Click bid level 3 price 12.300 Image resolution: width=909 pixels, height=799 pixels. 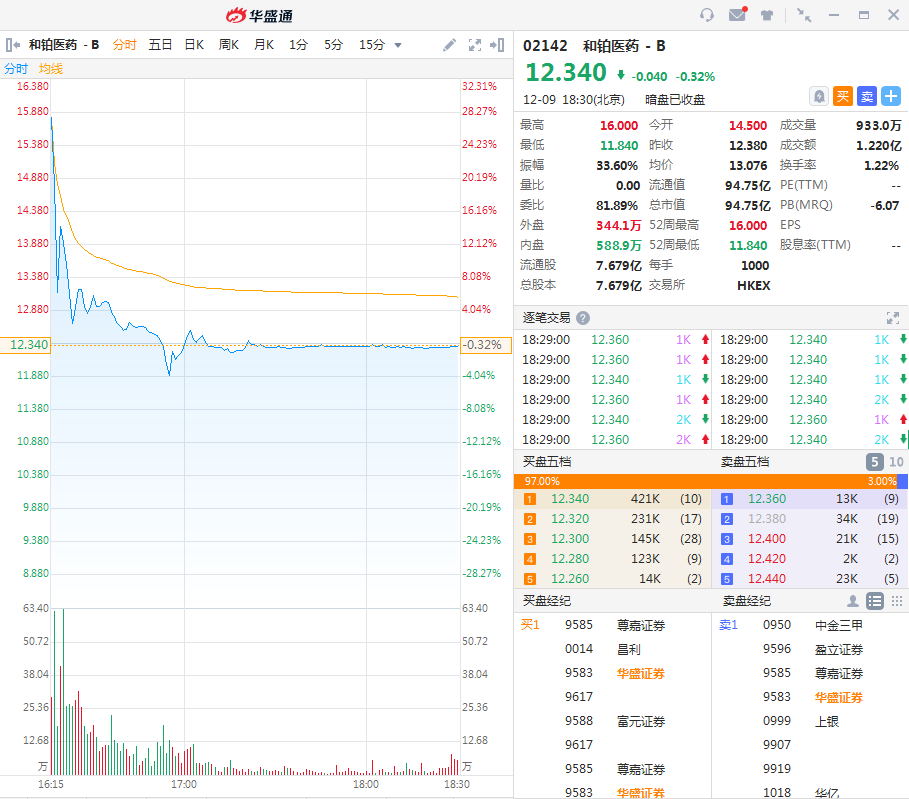coord(570,539)
